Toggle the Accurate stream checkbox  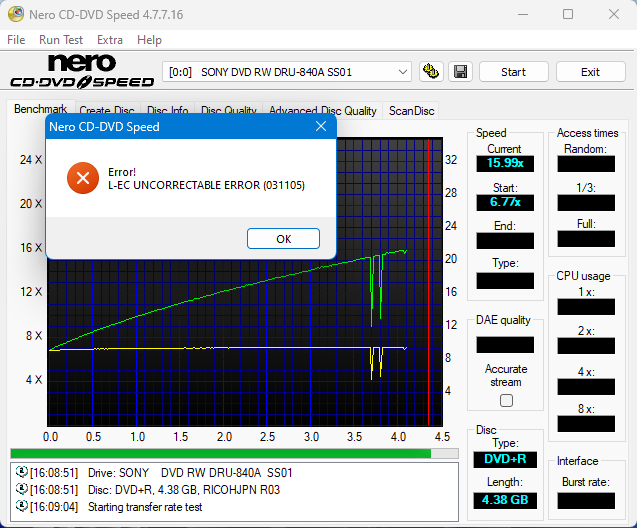506,400
